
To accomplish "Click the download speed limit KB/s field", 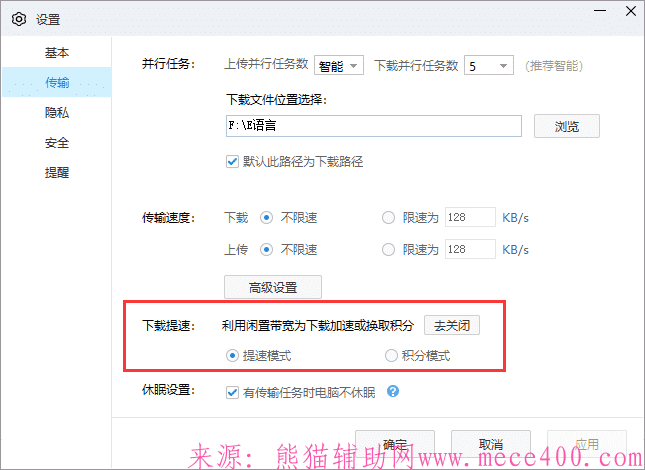I will tap(469, 217).
